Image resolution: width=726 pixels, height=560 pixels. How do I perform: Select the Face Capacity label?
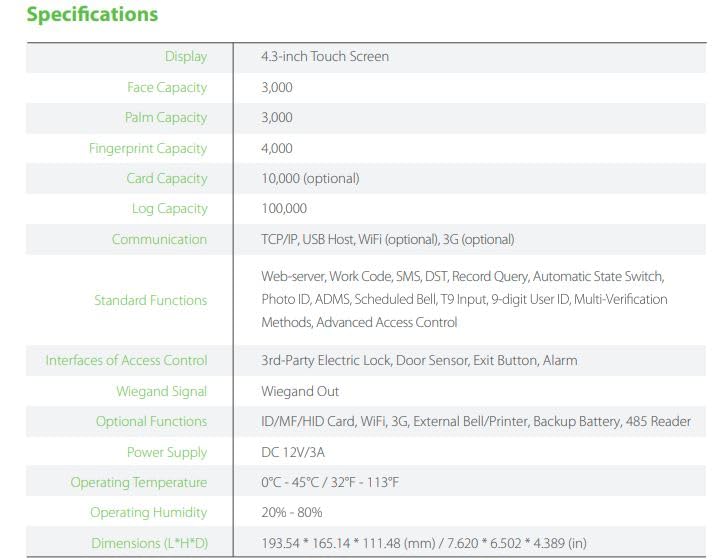[167, 88]
